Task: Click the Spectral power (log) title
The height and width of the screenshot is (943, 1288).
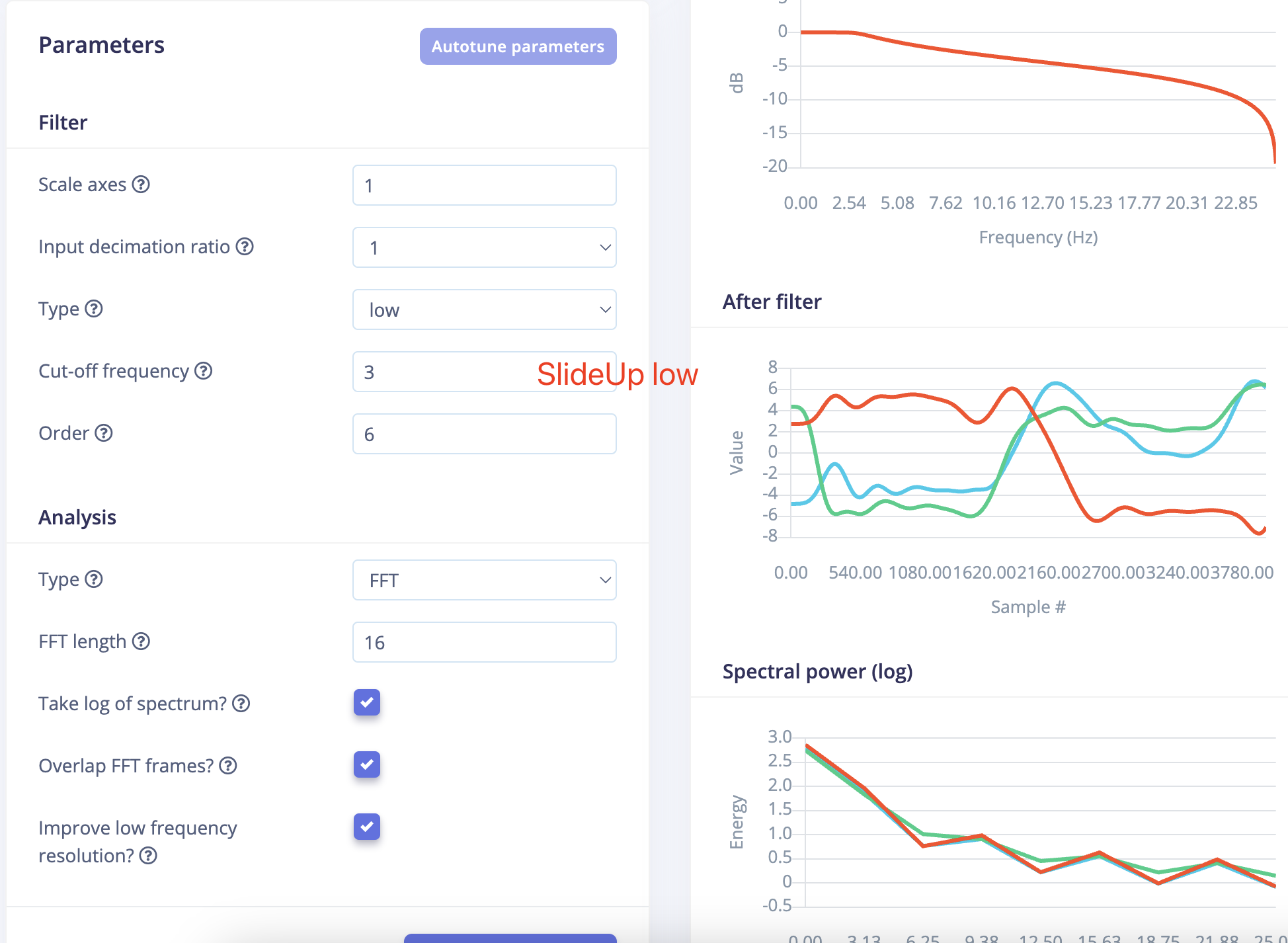Action: click(x=817, y=671)
